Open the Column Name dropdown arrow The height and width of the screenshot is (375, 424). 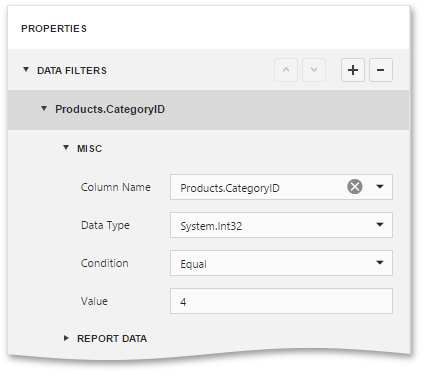point(380,187)
